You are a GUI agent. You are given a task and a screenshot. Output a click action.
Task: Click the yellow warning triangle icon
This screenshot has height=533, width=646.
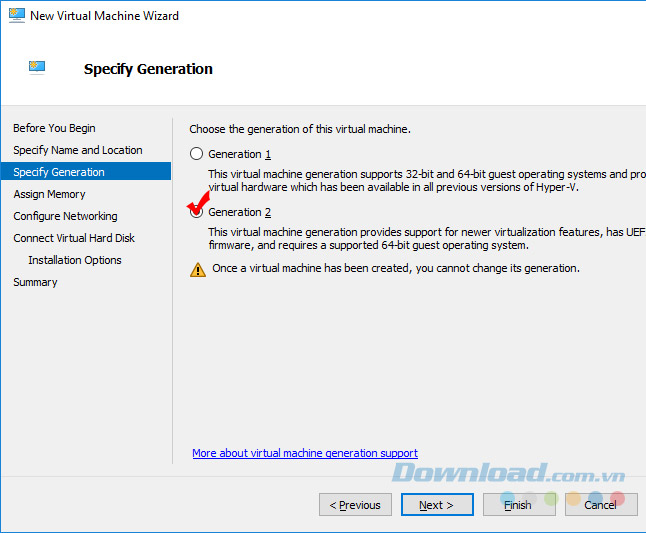tap(197, 269)
